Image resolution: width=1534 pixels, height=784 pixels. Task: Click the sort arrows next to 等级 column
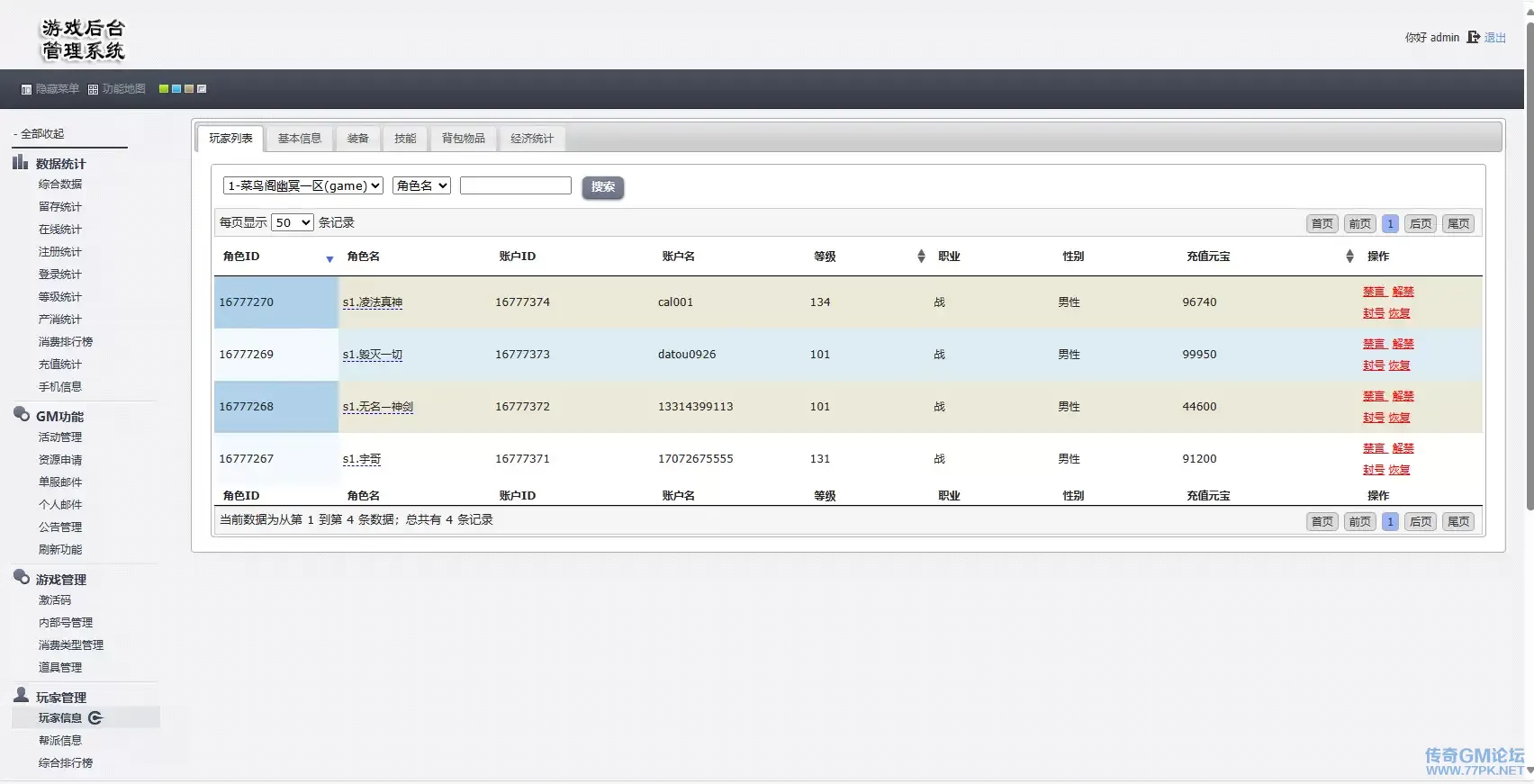pyautogui.click(x=921, y=257)
